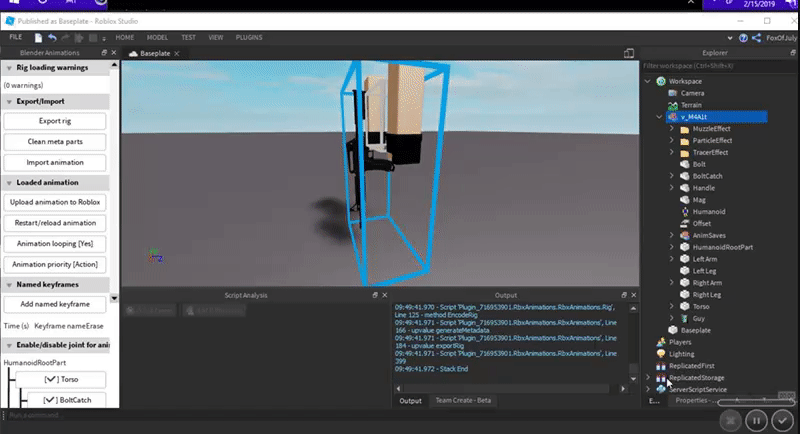Image resolution: width=800 pixels, height=434 pixels.
Task: Toggle the BoltCatch joint checkbox
Action: pos(49,400)
